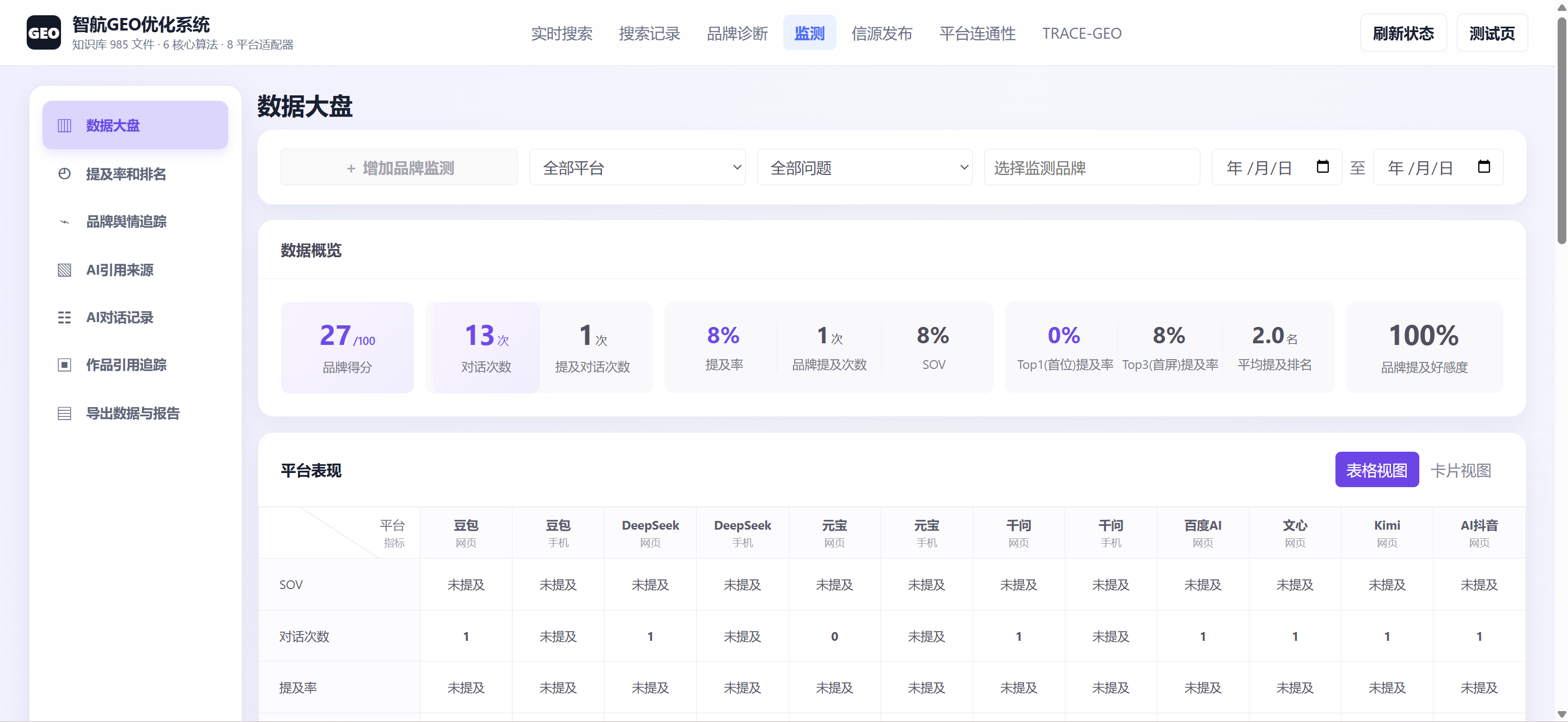Switch to 信源发布 tab

point(881,33)
